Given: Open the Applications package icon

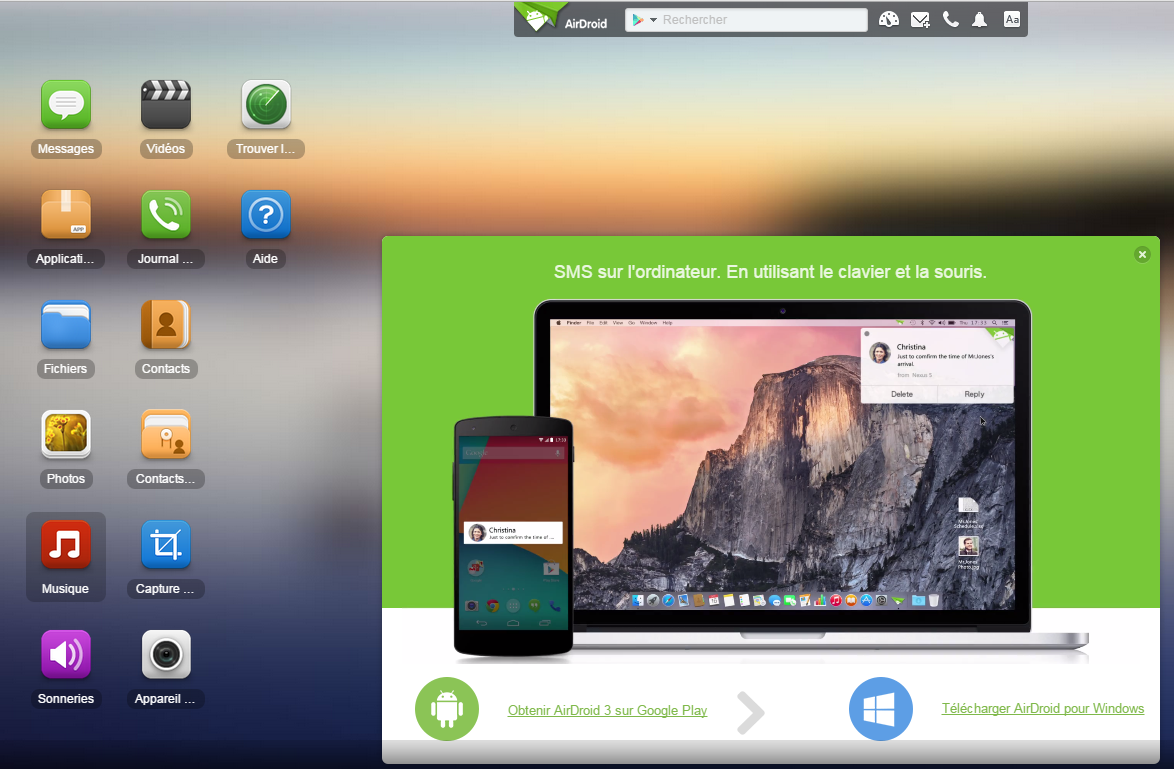Looking at the screenshot, I should coord(66,215).
